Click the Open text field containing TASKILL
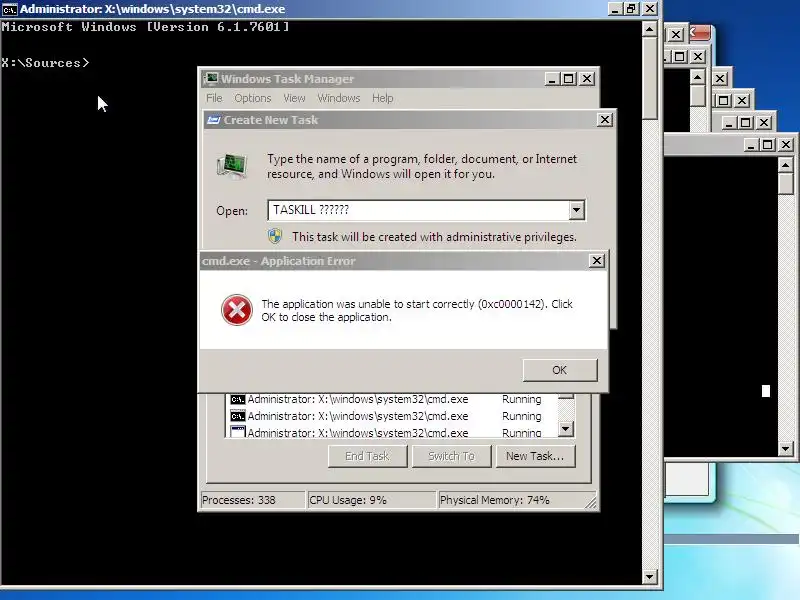 click(418, 210)
